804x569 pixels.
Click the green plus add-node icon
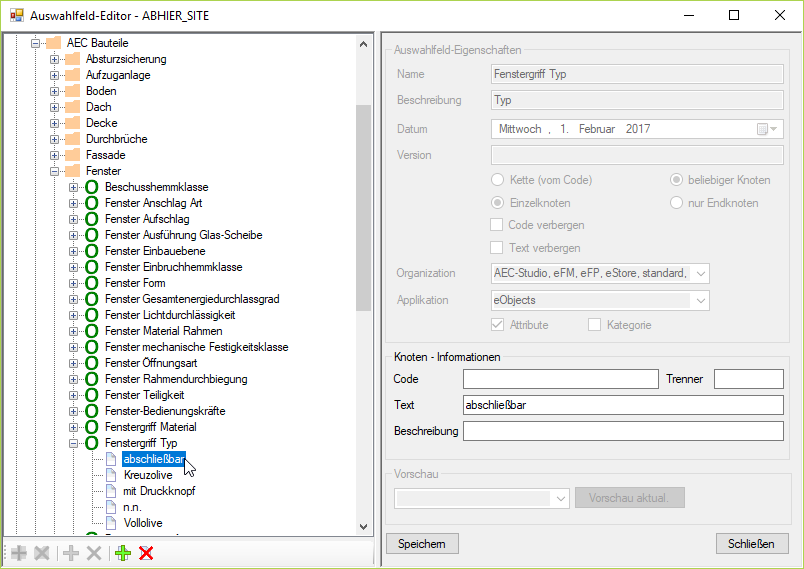pos(123,553)
